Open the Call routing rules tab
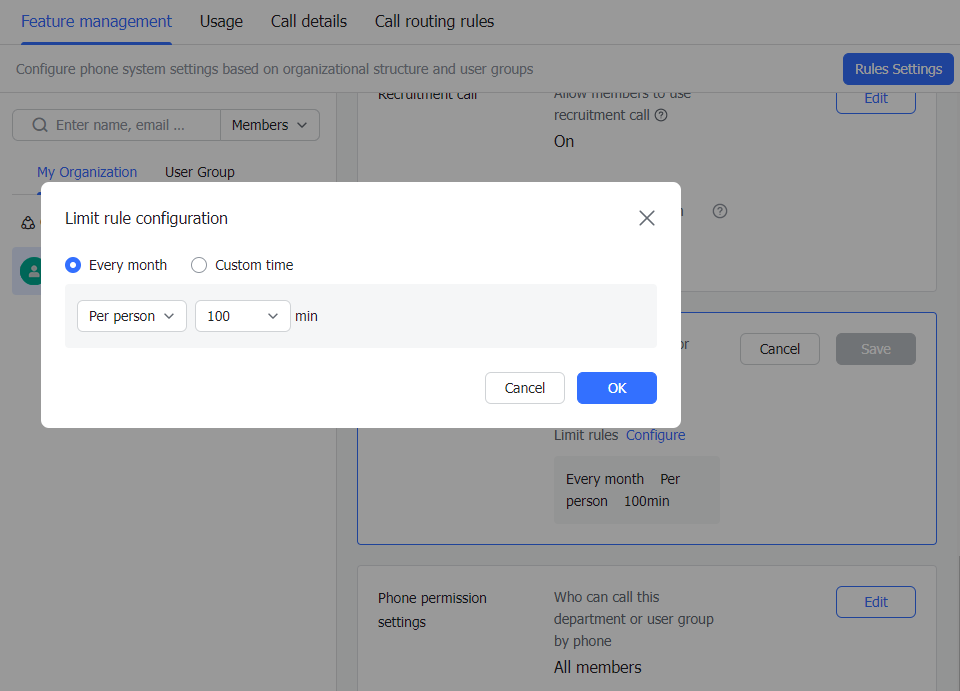This screenshot has width=960, height=691. click(434, 21)
